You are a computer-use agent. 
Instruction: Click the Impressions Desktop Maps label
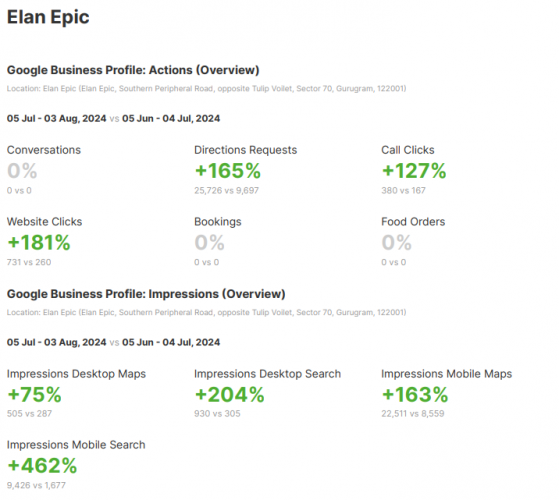pos(76,374)
